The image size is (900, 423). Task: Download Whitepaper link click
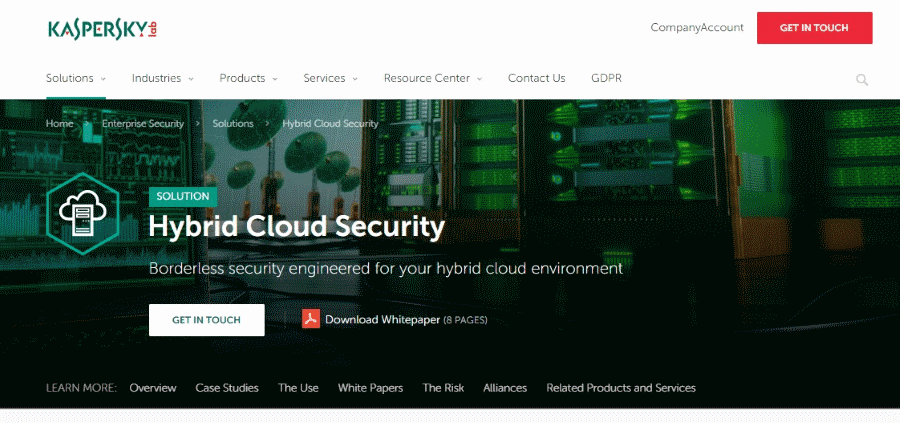pyautogui.click(x=382, y=320)
